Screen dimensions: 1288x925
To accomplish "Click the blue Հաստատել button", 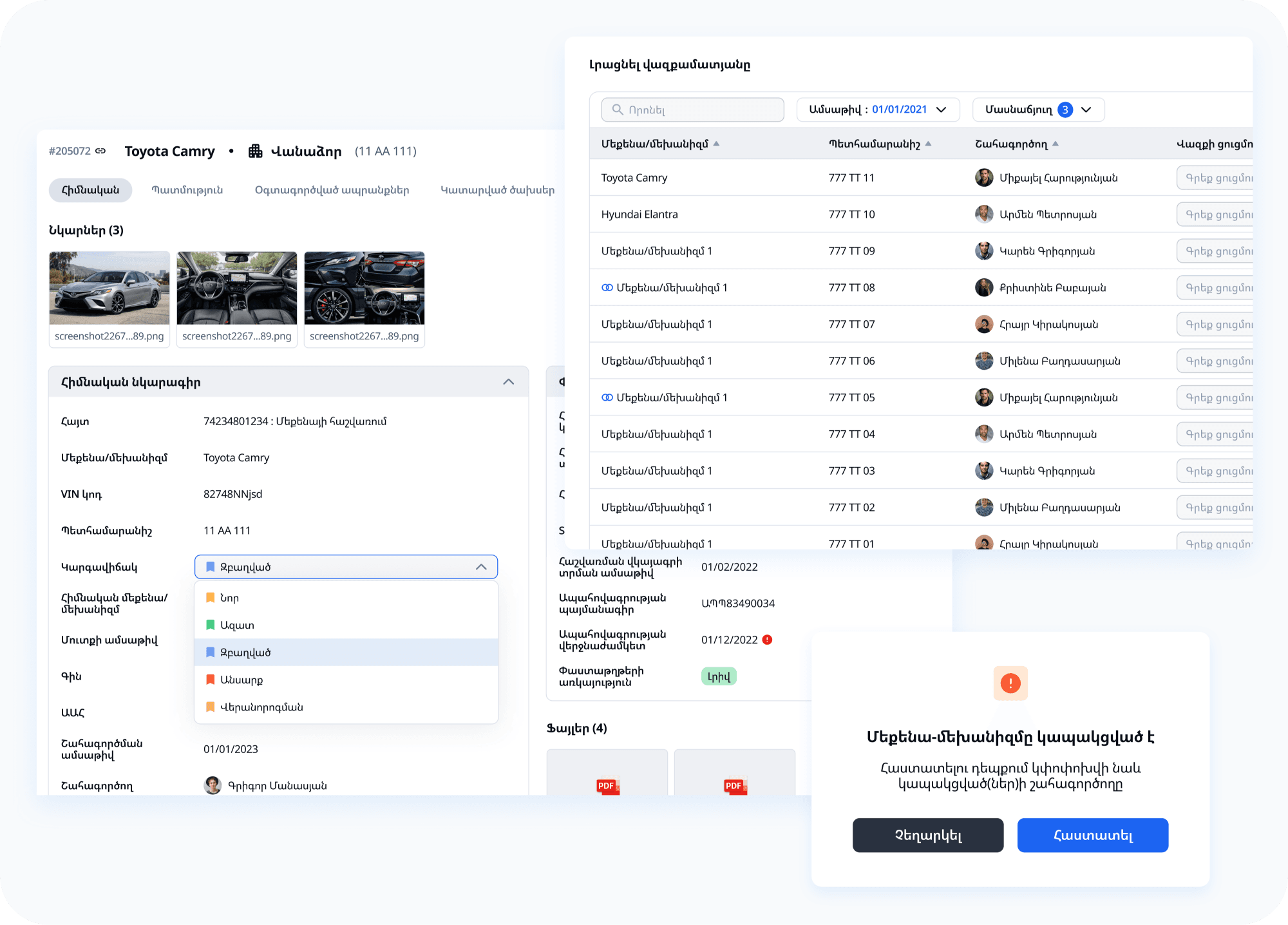I will [x=1092, y=835].
